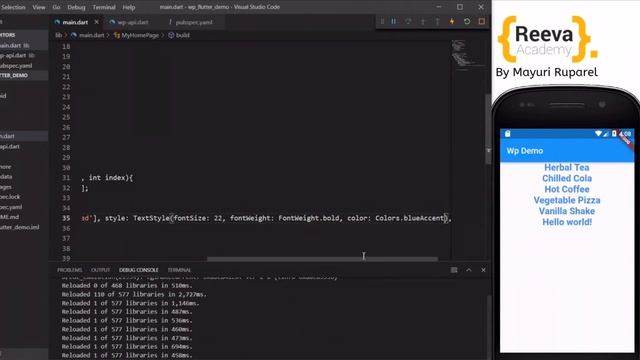This screenshot has width=640, height=360.
Task: Tap Herbal Tea in the emulator
Action: click(567, 167)
